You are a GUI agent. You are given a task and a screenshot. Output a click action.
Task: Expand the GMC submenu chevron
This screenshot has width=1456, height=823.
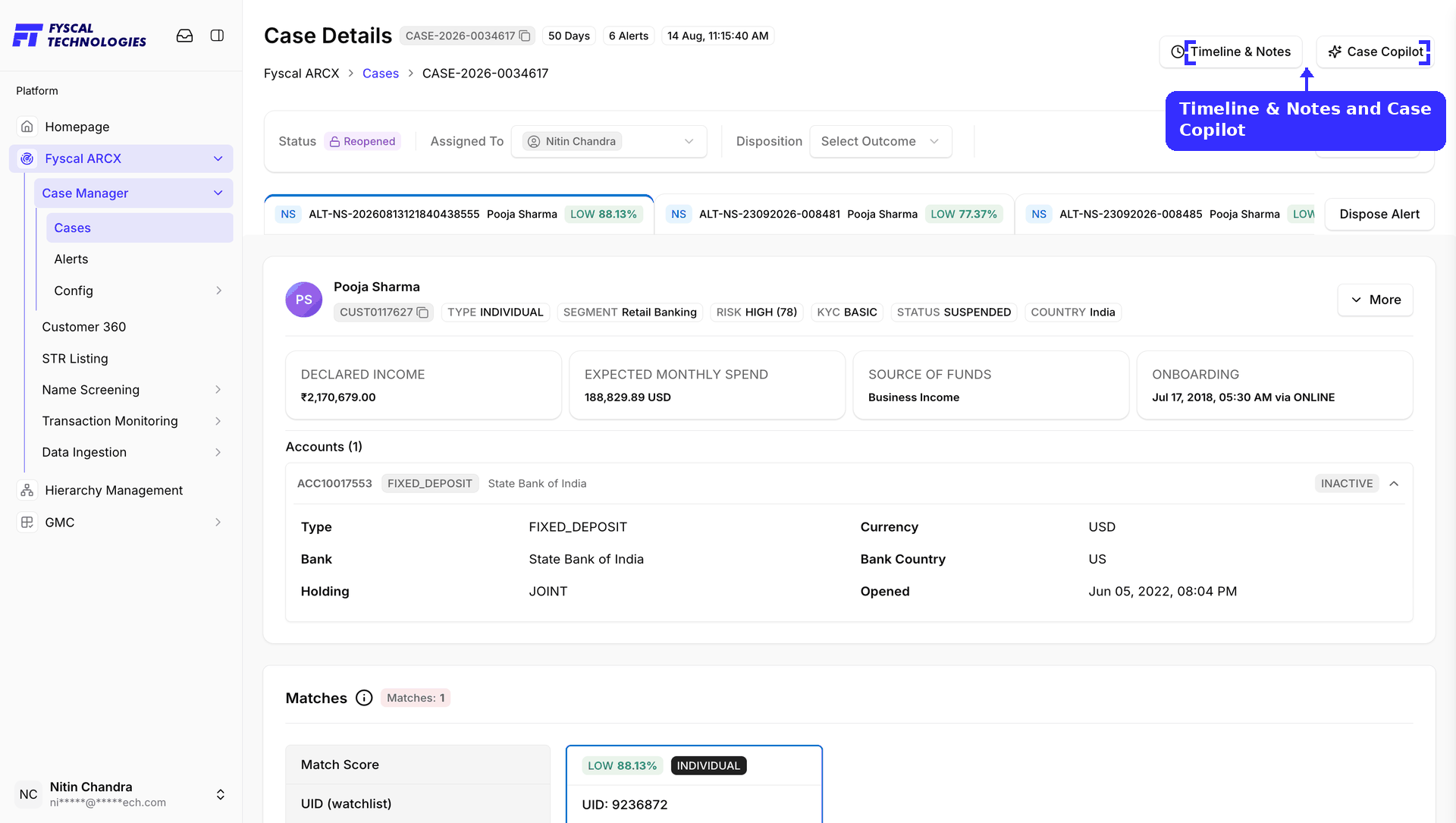[218, 522]
